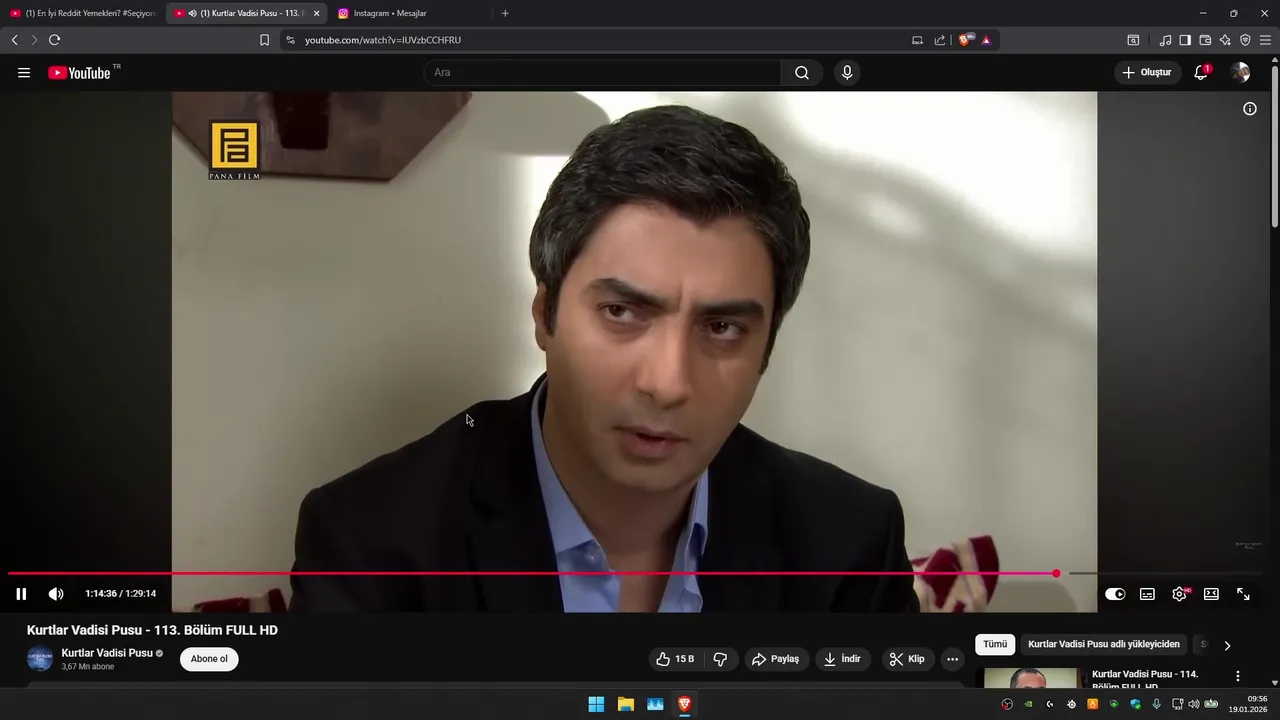Open the Brave playlist music icon
Image resolution: width=1280 pixels, height=720 pixels.
click(1165, 40)
